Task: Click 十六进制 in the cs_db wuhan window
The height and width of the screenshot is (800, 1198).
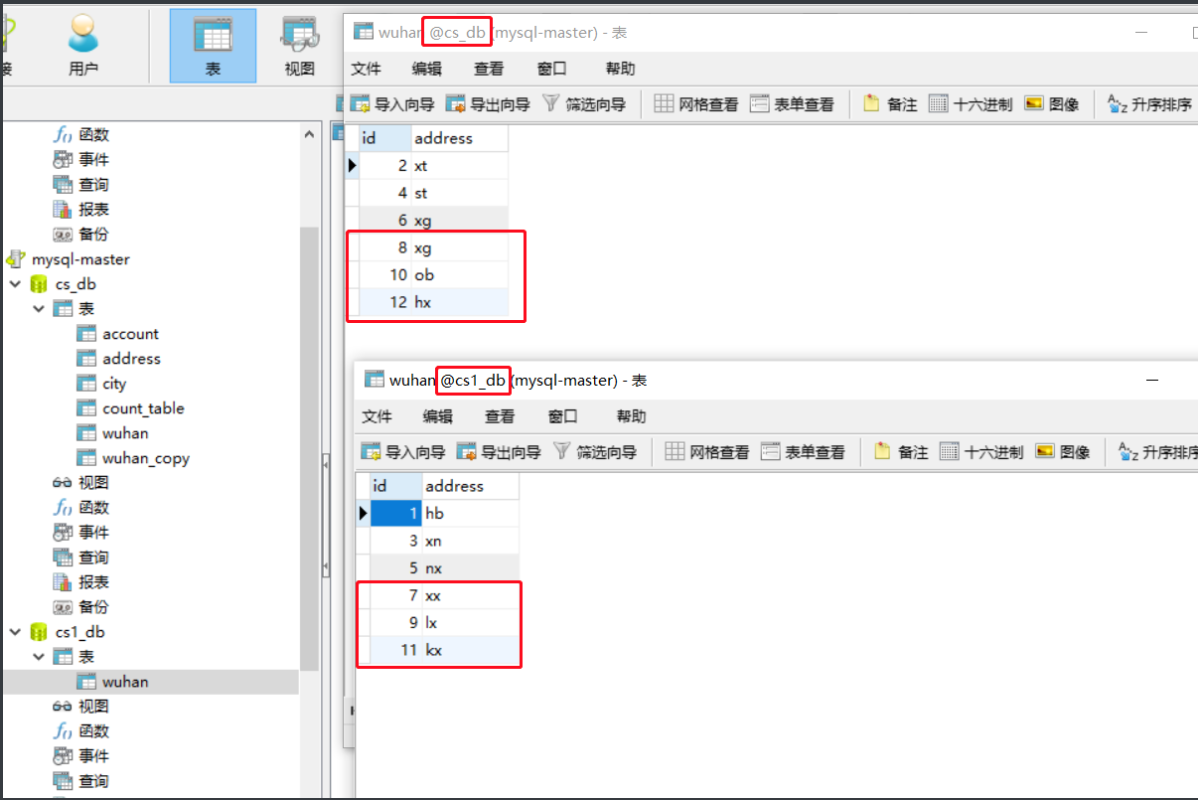Action: click(970, 104)
